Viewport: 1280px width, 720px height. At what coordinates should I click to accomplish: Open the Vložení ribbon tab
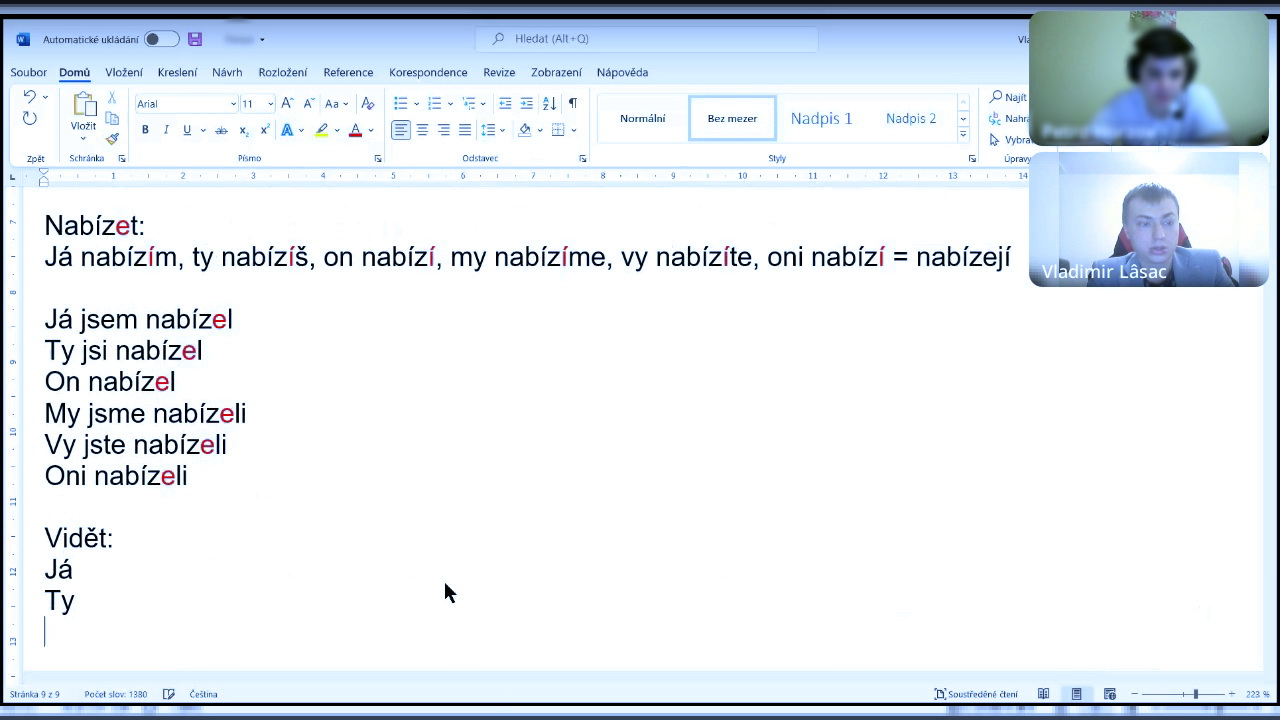click(124, 72)
